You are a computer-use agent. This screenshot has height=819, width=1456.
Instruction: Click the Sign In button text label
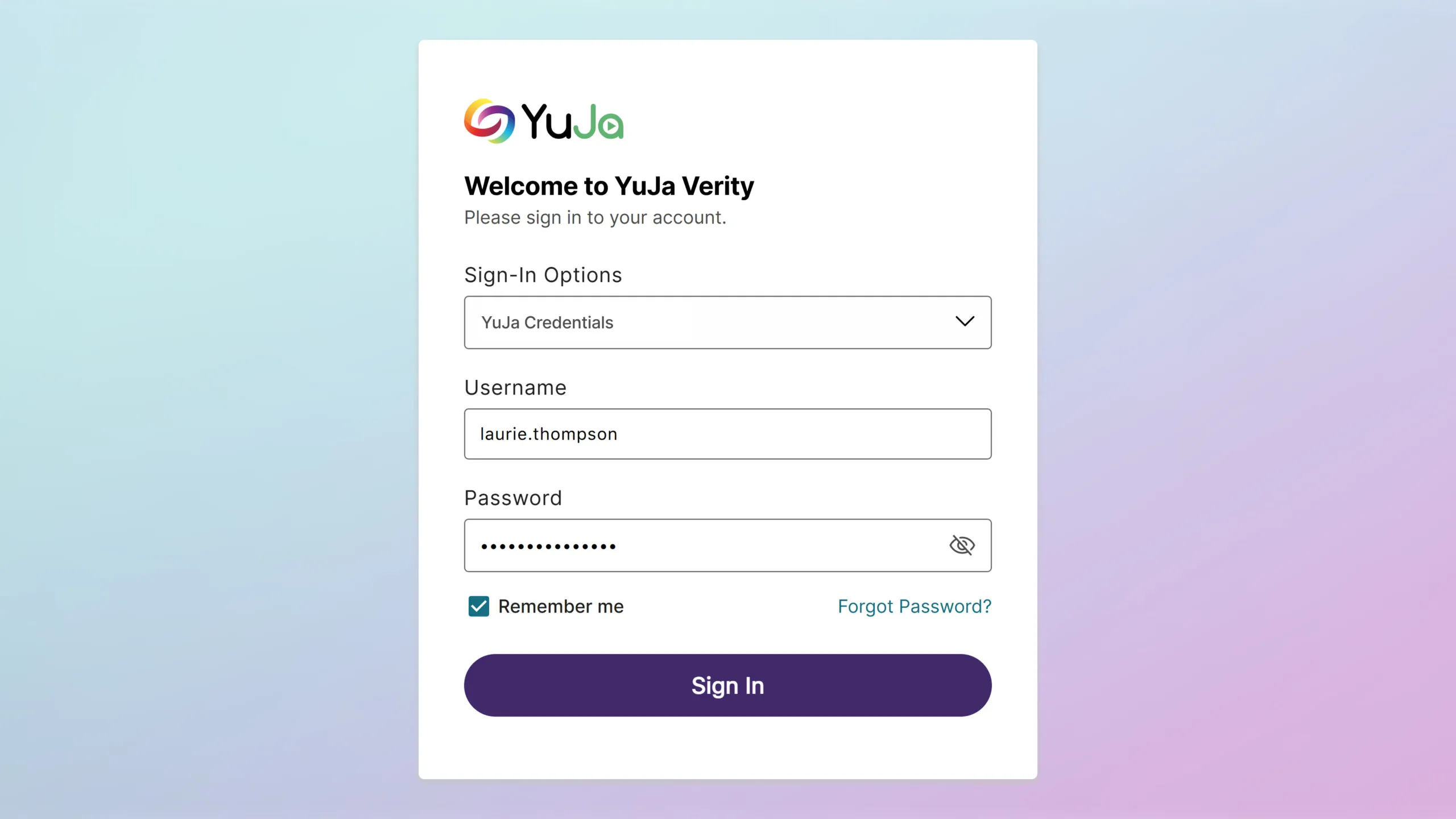pyautogui.click(x=727, y=686)
